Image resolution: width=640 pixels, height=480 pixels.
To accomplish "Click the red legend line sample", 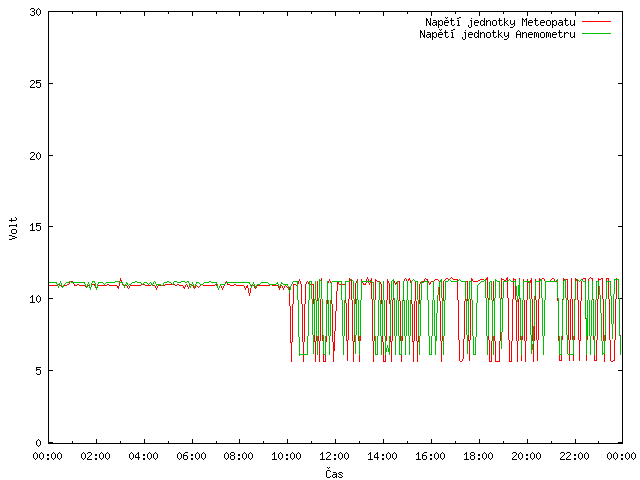I will point(596,22).
